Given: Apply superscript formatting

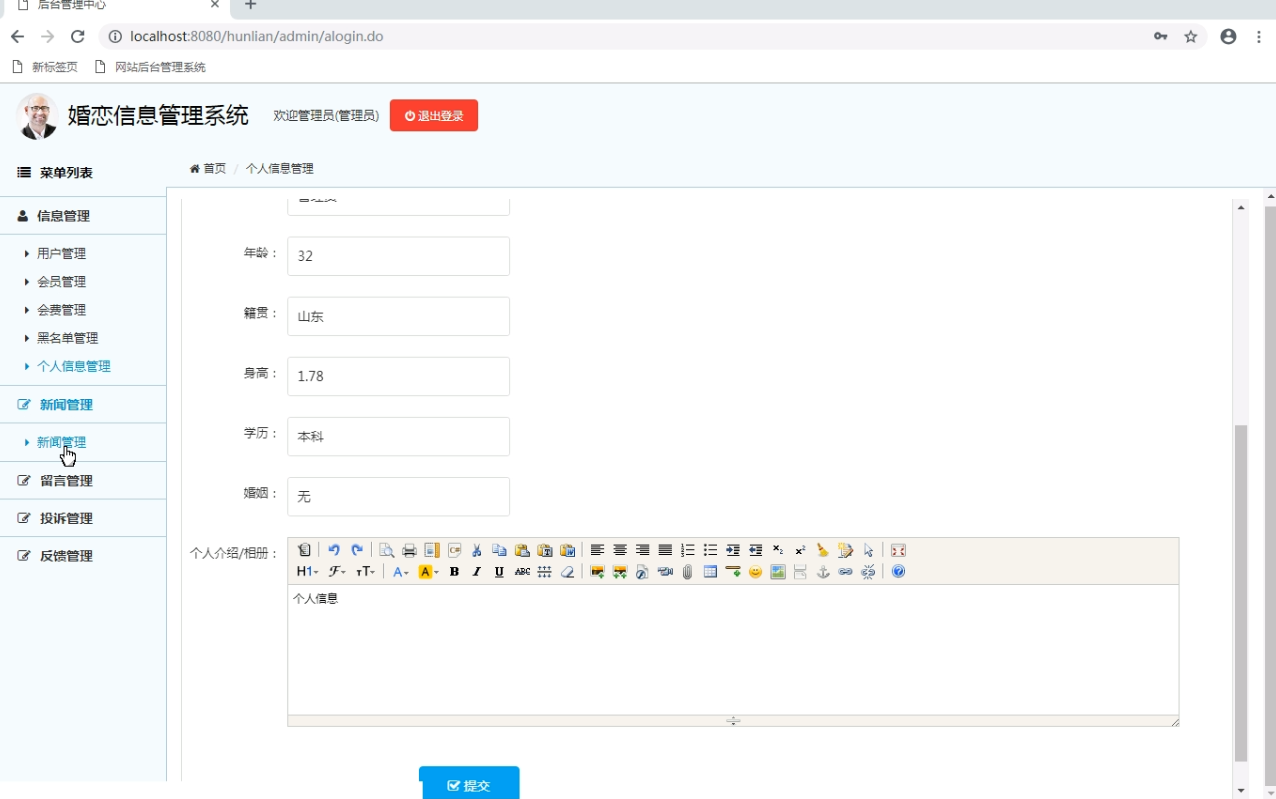Looking at the screenshot, I should [x=800, y=550].
